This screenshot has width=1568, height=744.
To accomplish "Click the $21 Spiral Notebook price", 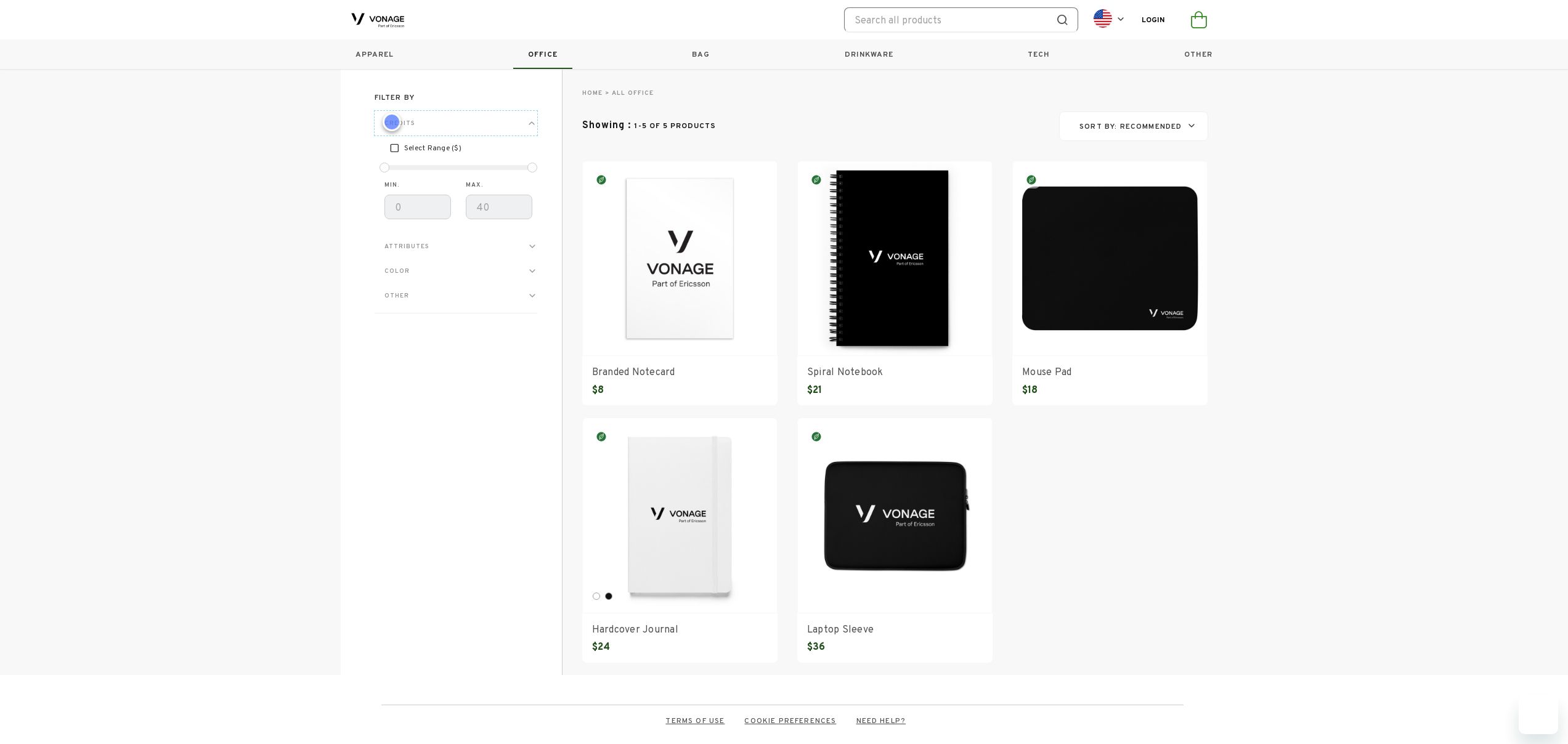I will pyautogui.click(x=814, y=390).
